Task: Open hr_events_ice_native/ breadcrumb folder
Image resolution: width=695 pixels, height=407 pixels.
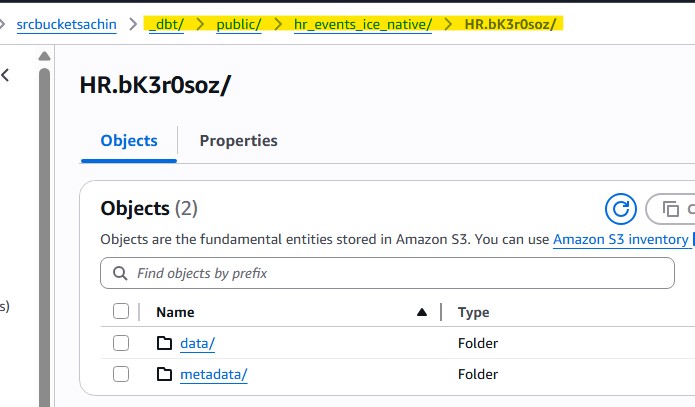Action: pos(363,24)
